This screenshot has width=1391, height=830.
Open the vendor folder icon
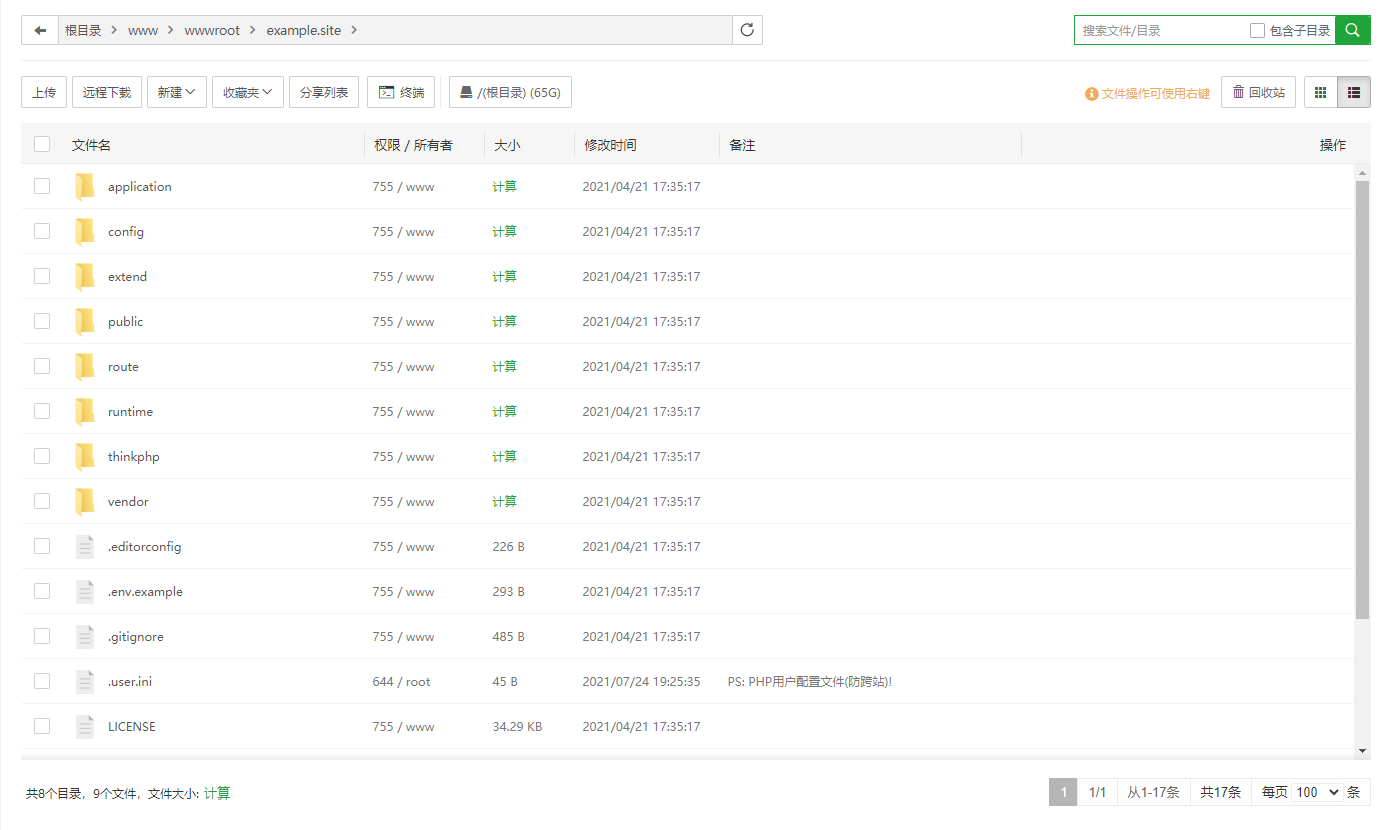pyautogui.click(x=85, y=501)
